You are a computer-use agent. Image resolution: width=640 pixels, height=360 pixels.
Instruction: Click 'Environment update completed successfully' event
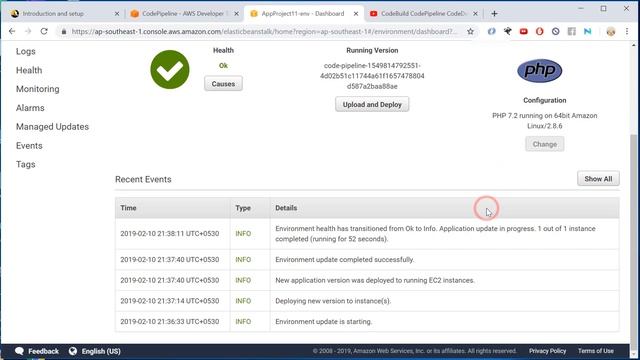344,260
